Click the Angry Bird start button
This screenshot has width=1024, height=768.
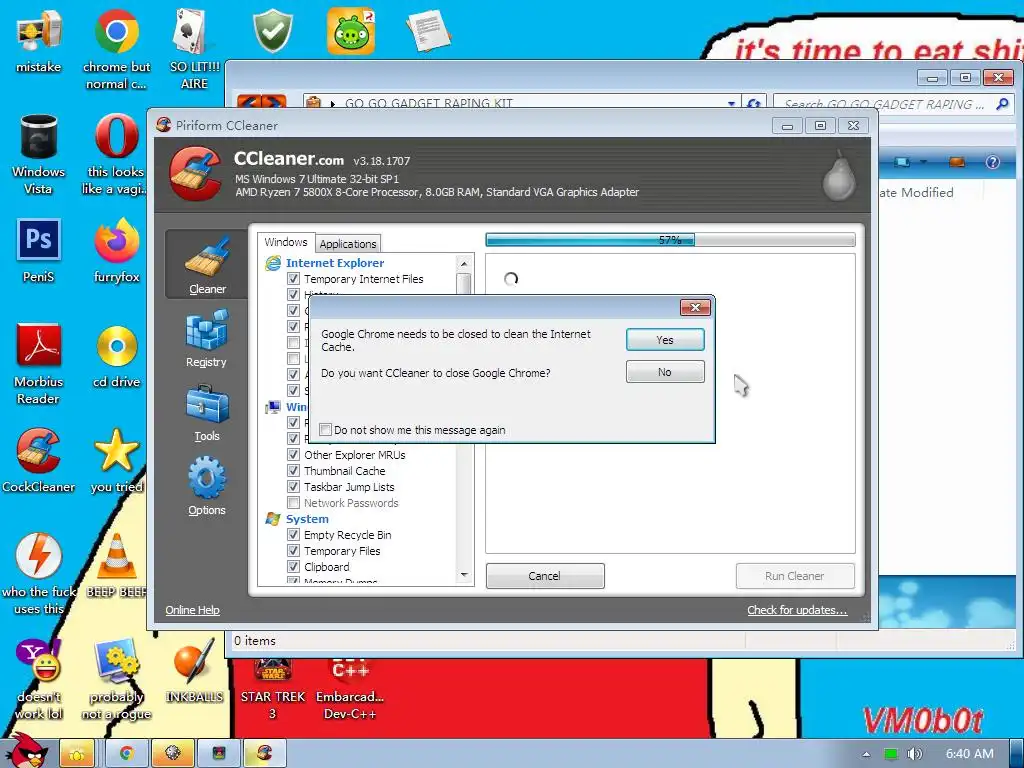click(26, 751)
